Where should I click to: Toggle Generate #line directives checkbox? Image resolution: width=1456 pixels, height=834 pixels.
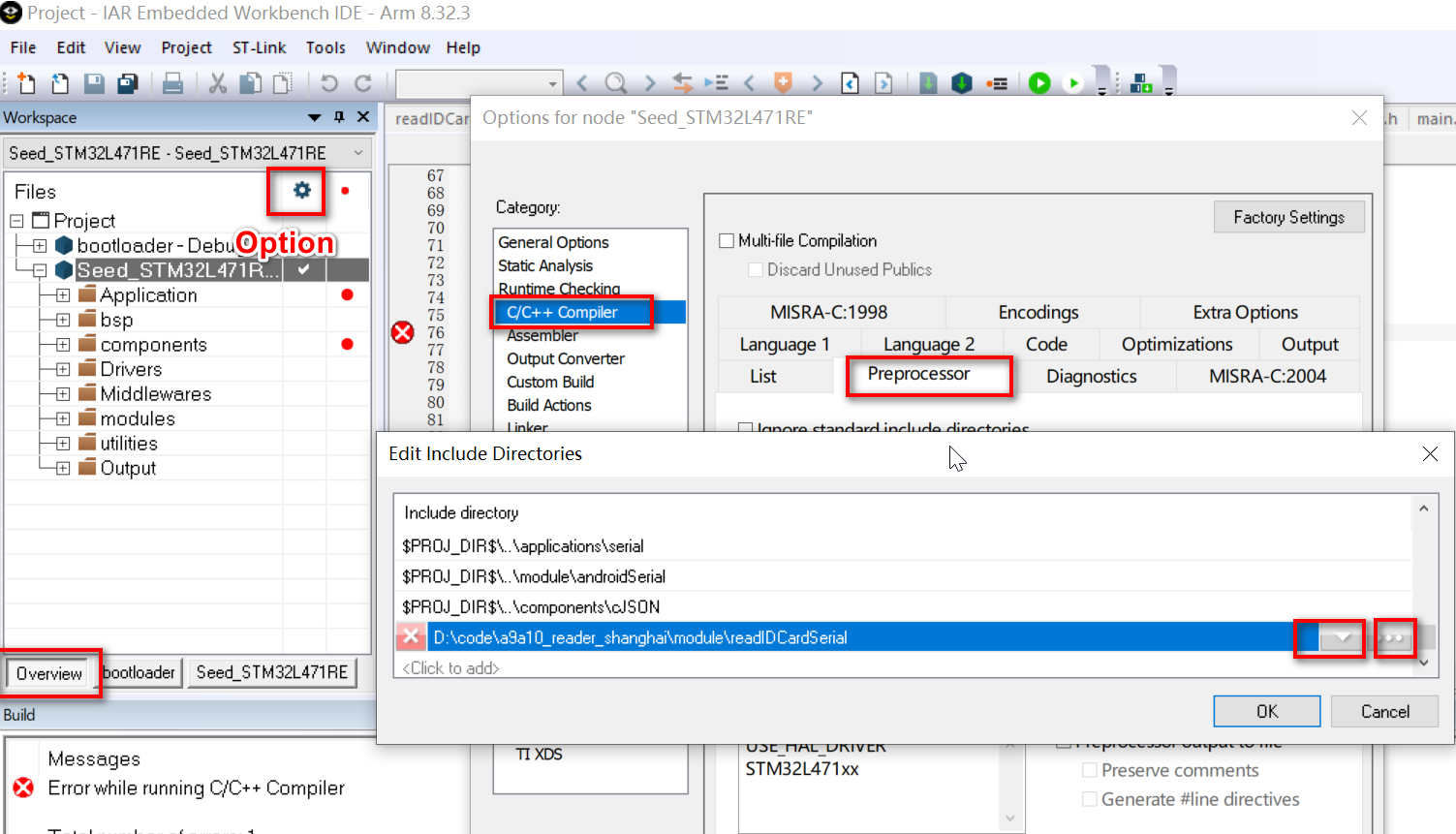(x=1090, y=799)
